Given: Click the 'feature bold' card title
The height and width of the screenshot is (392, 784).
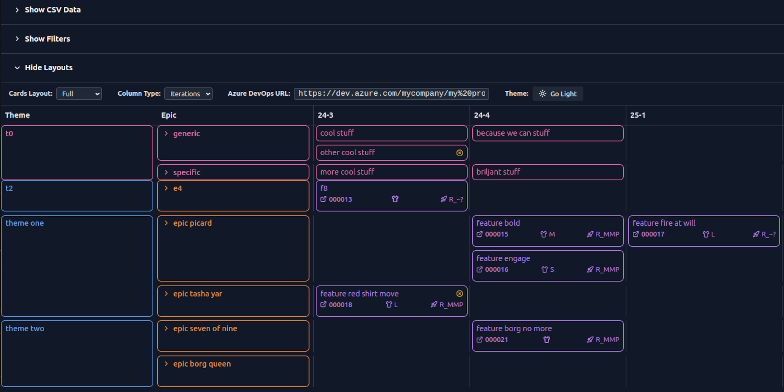Looking at the screenshot, I should coord(498,224).
